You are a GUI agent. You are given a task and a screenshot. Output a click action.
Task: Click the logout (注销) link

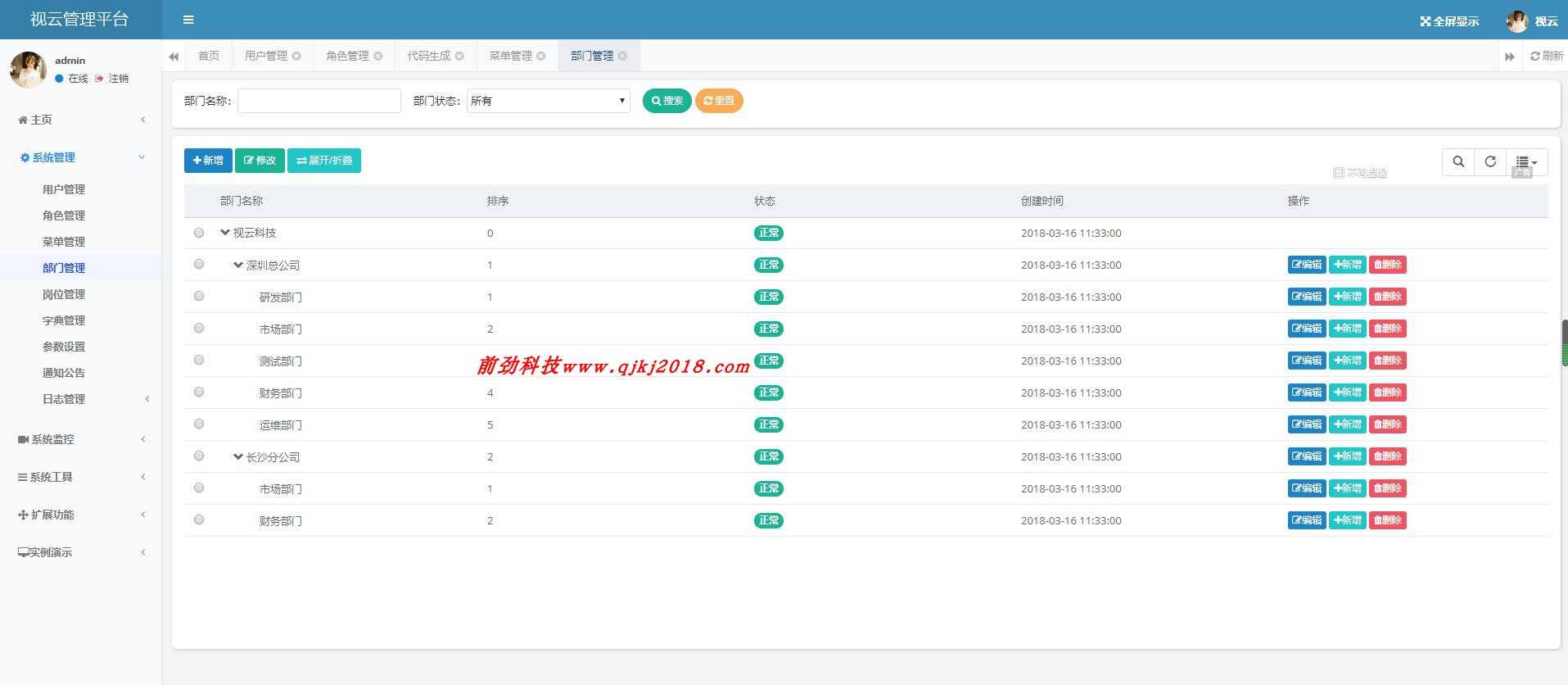coord(112,79)
